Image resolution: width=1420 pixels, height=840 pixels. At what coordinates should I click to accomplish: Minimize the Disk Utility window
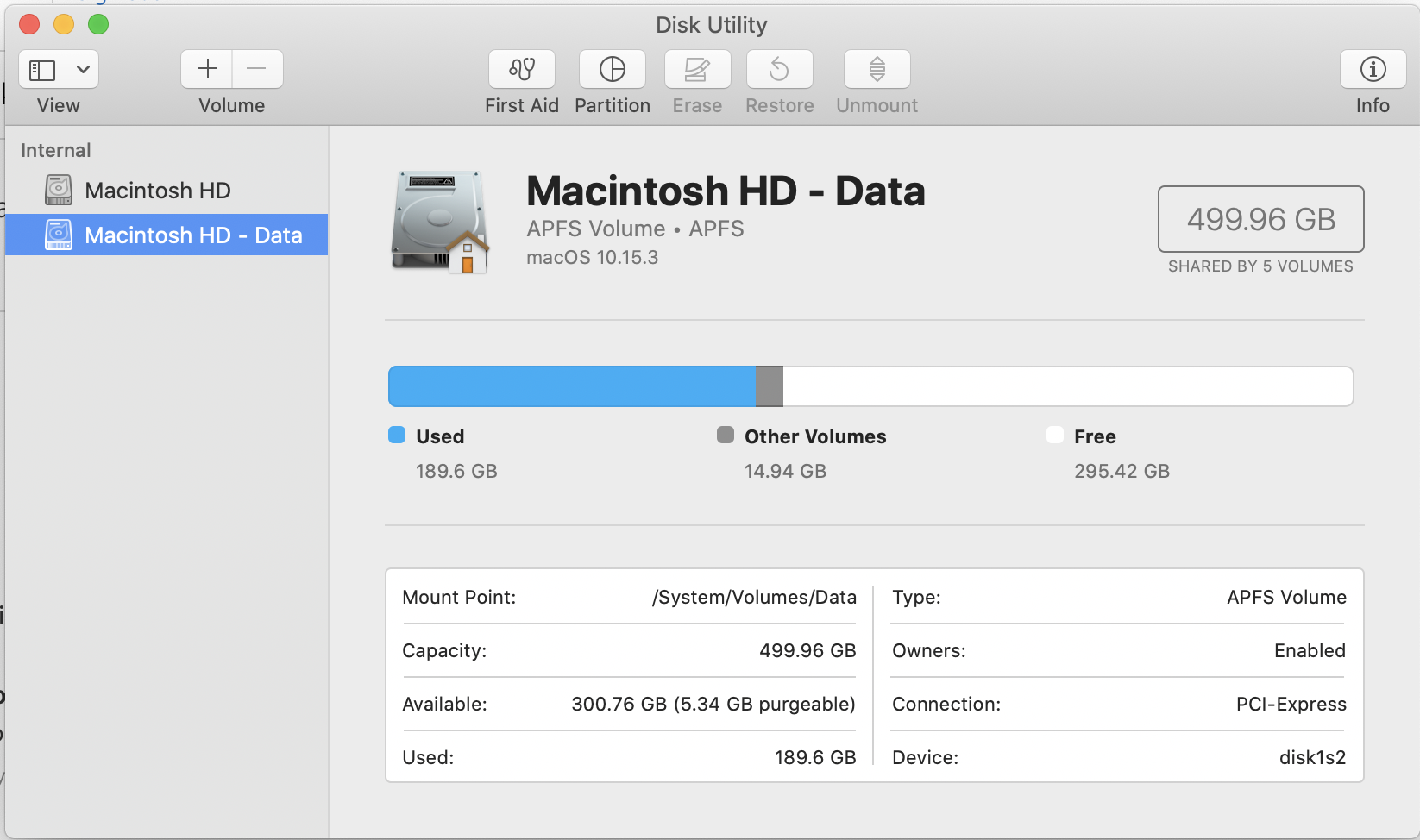(64, 24)
